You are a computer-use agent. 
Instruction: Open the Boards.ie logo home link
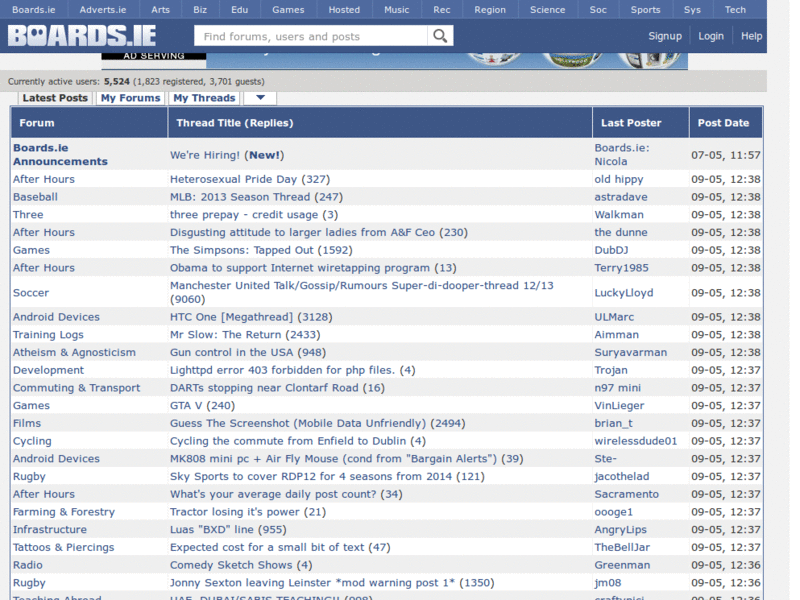click(x=82, y=36)
